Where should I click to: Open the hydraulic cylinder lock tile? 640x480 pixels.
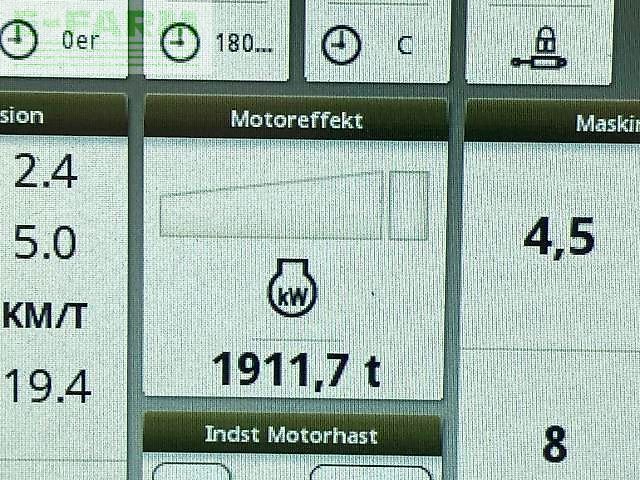click(x=539, y=42)
